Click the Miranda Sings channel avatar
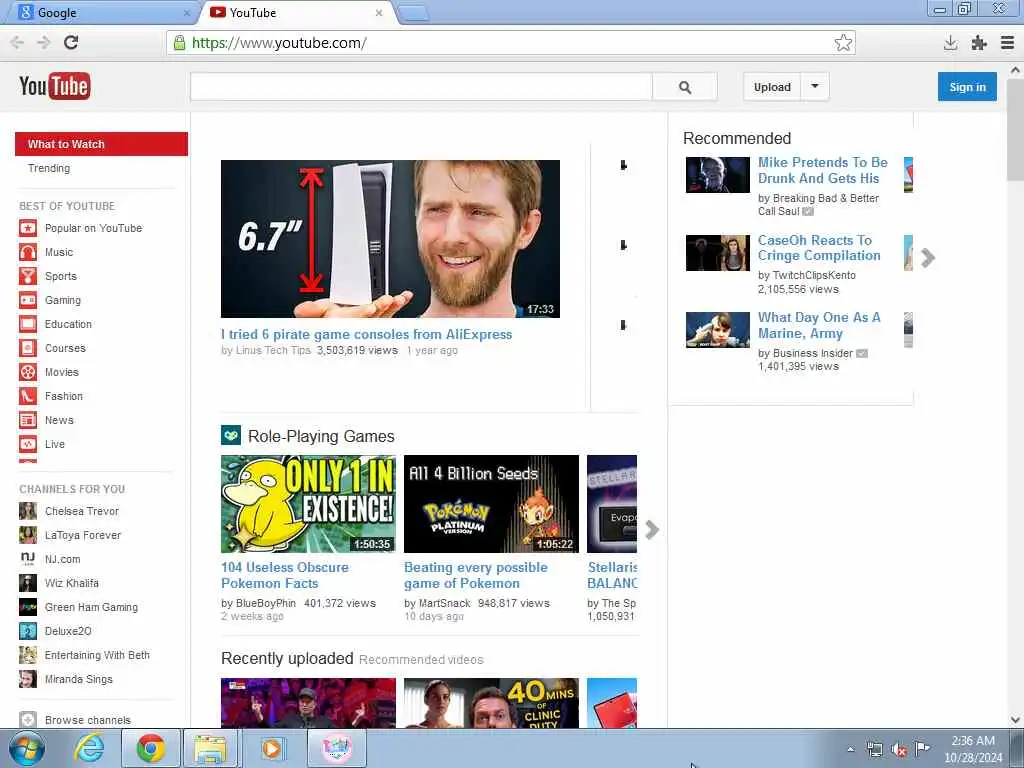 [27, 679]
